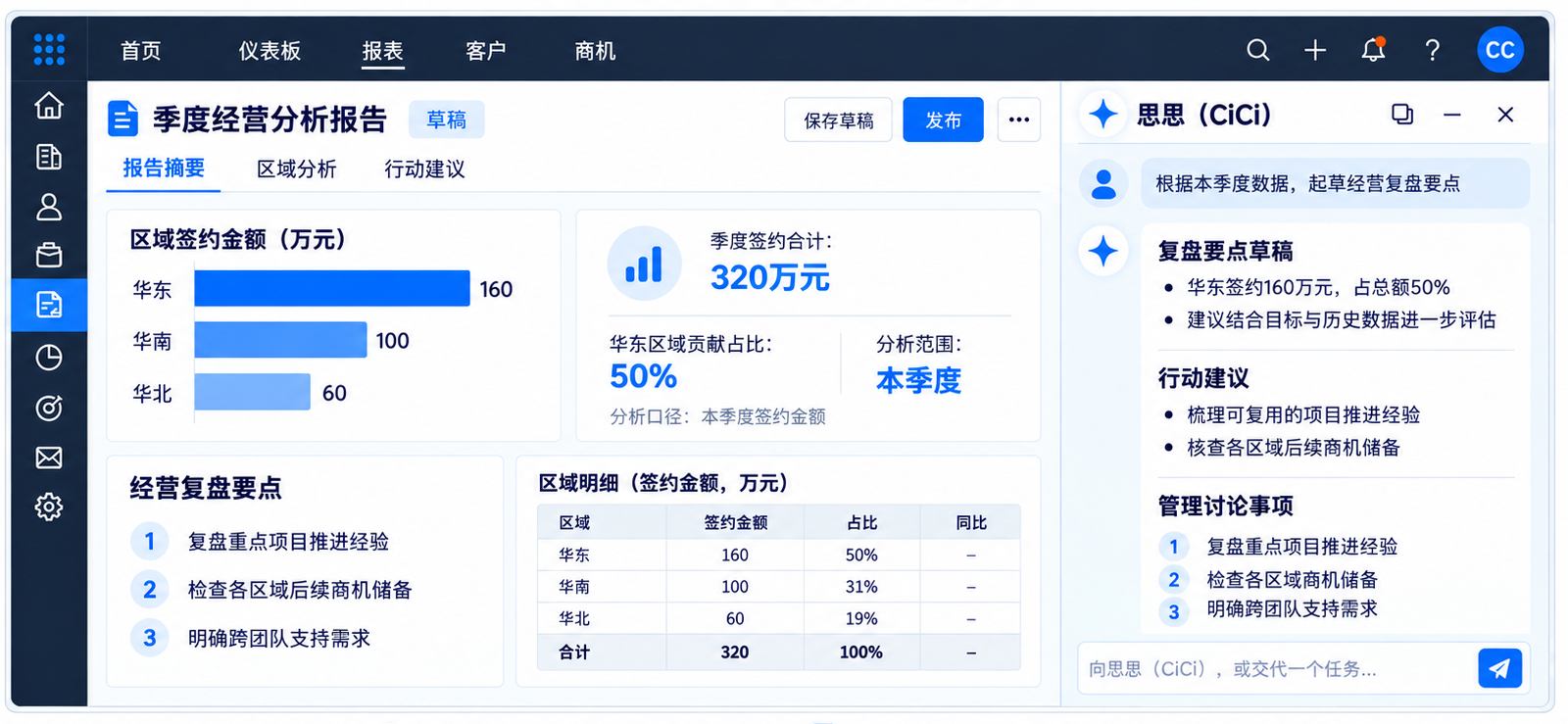
Task: Send message with paper plane button
Action: pyautogui.click(x=1499, y=668)
